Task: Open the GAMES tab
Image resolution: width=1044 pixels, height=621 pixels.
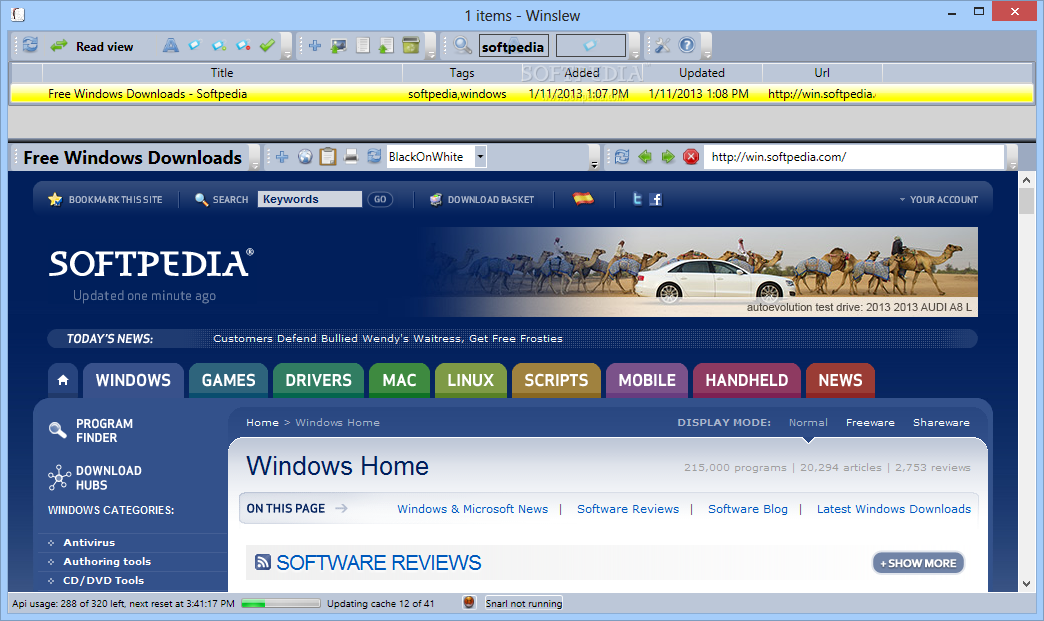Action: click(x=228, y=380)
